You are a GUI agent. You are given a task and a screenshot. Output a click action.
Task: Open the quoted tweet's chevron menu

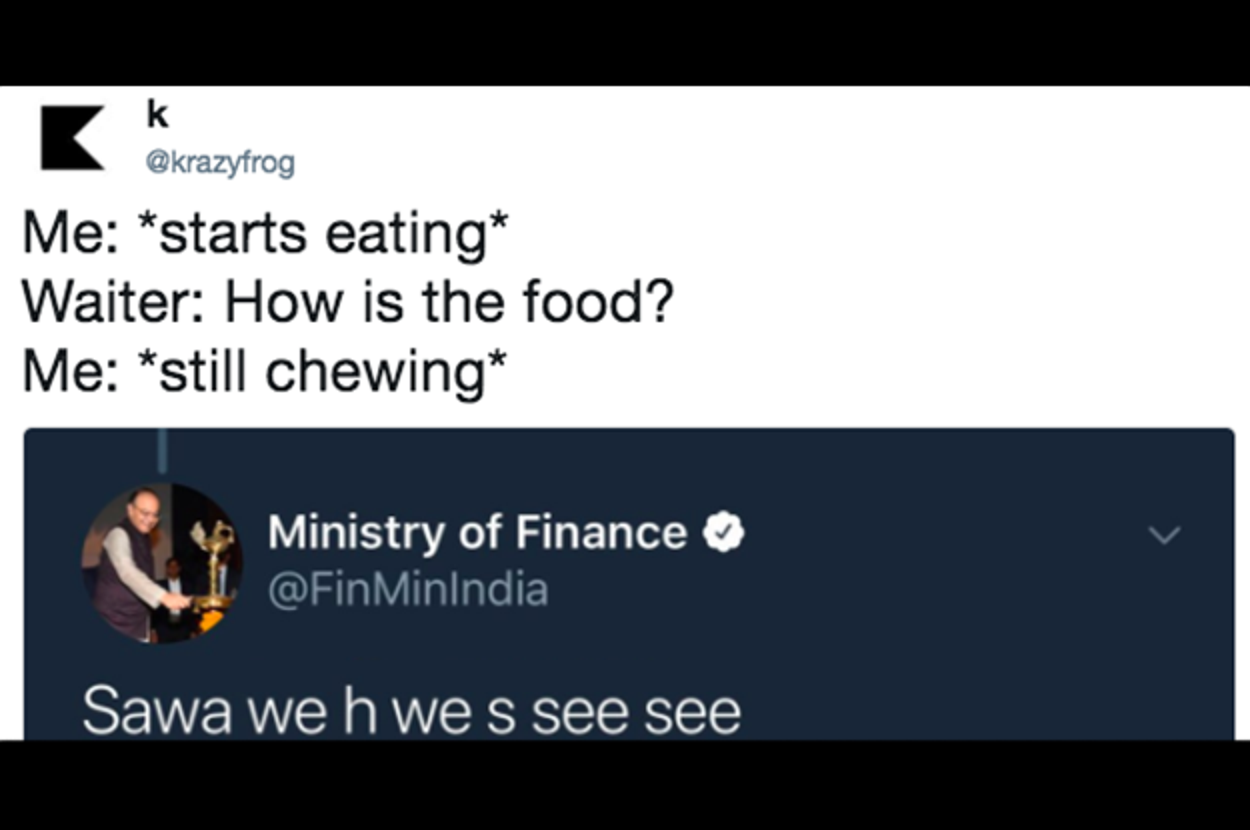coord(1164,535)
